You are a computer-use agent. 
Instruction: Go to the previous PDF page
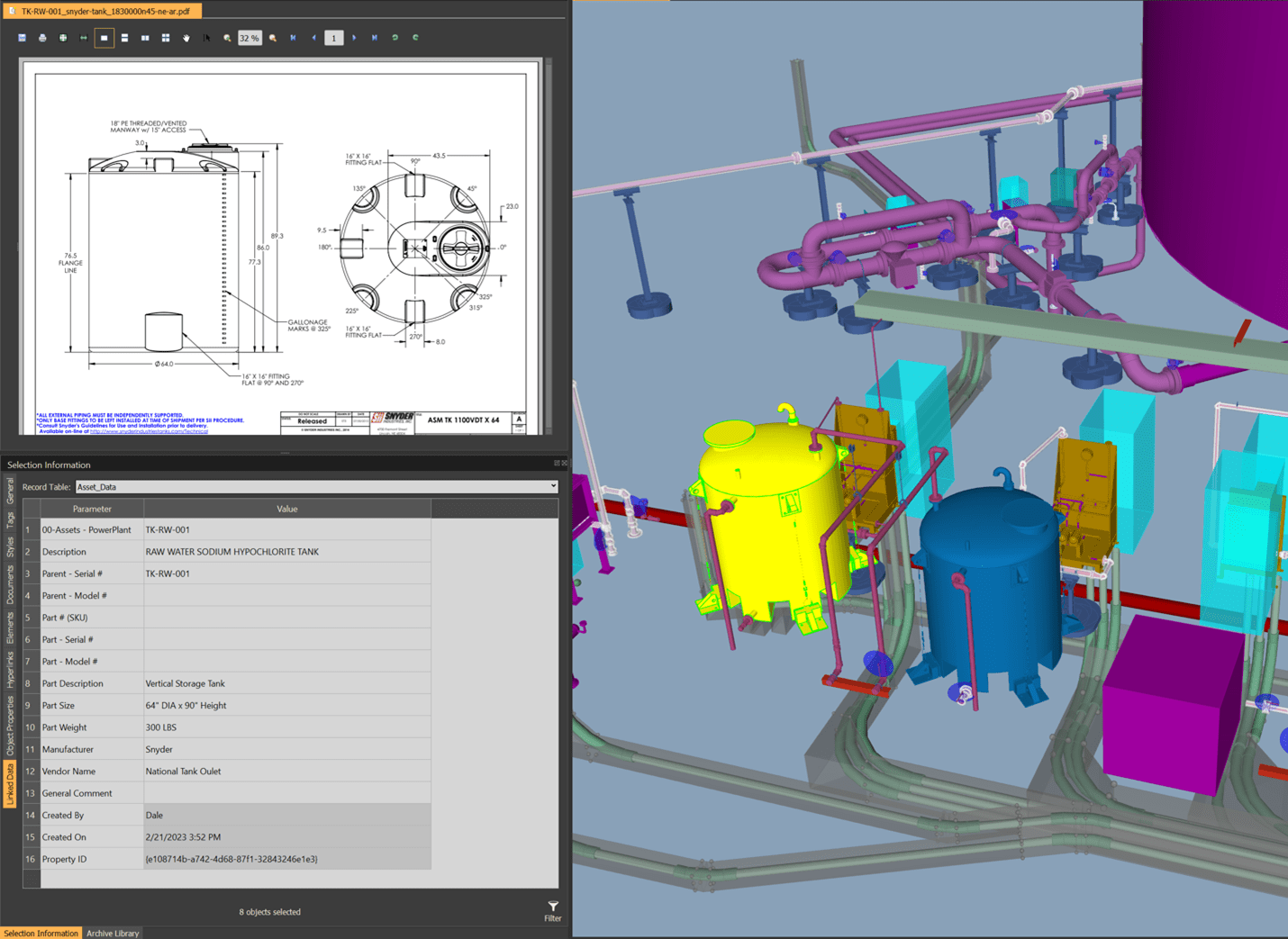pyautogui.click(x=313, y=38)
